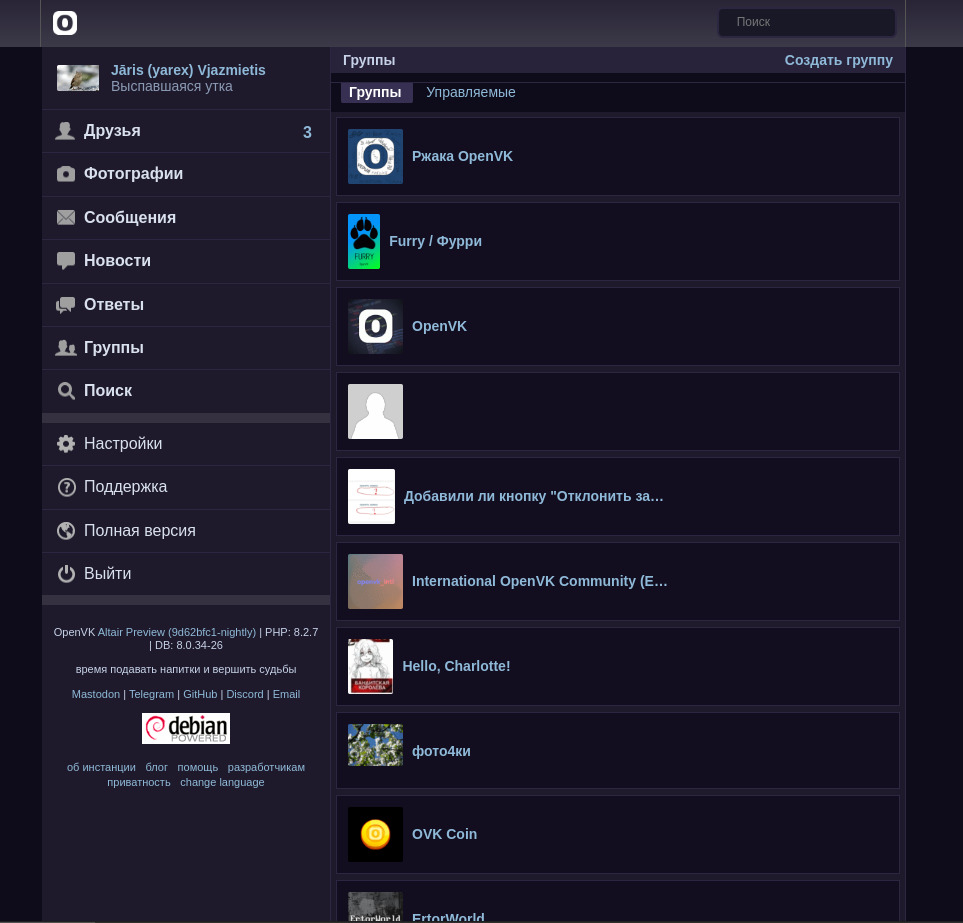Click the change language link
The width and height of the screenshot is (963, 923).
pos(222,782)
